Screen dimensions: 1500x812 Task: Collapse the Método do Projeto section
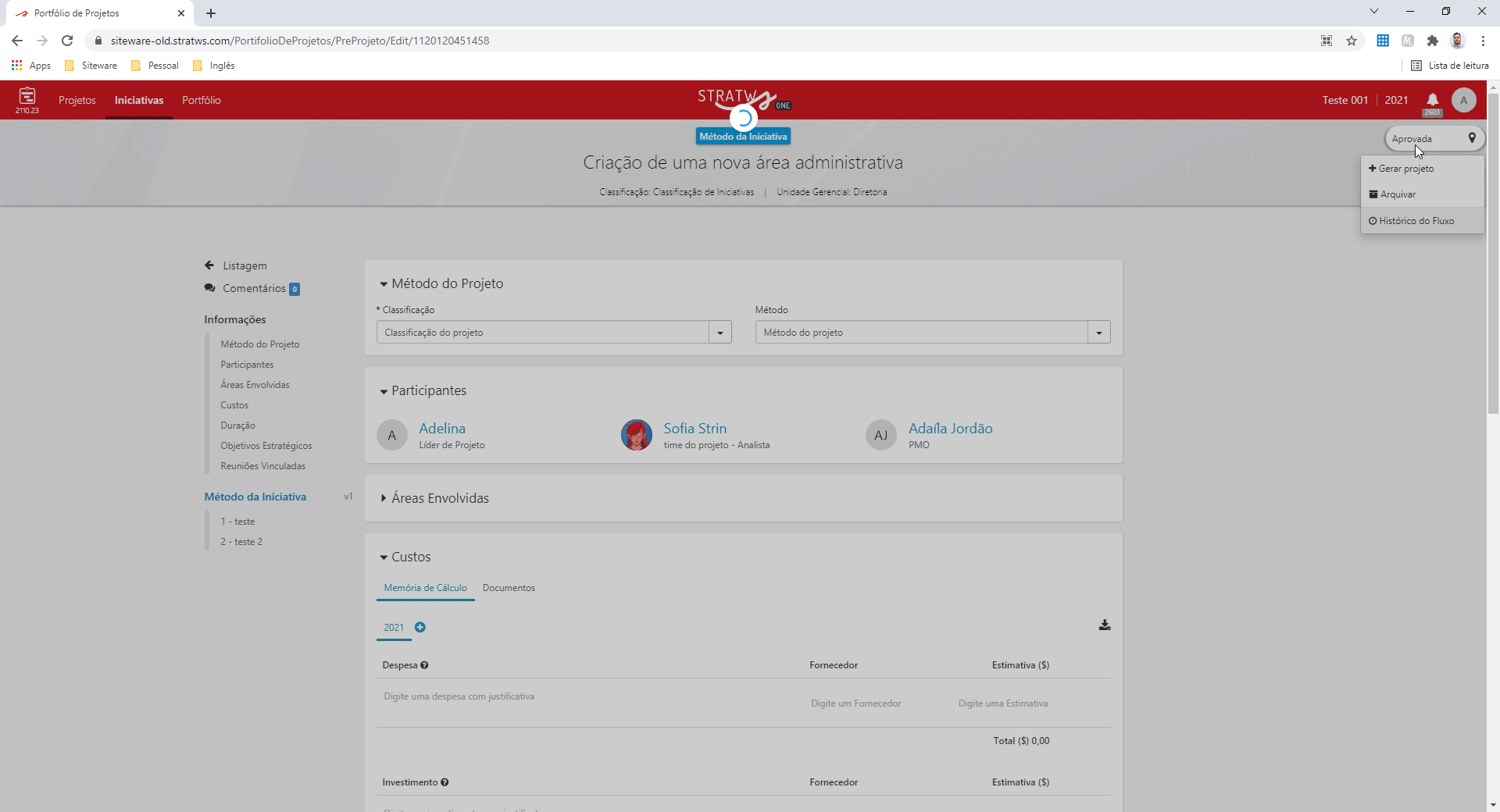coord(384,284)
